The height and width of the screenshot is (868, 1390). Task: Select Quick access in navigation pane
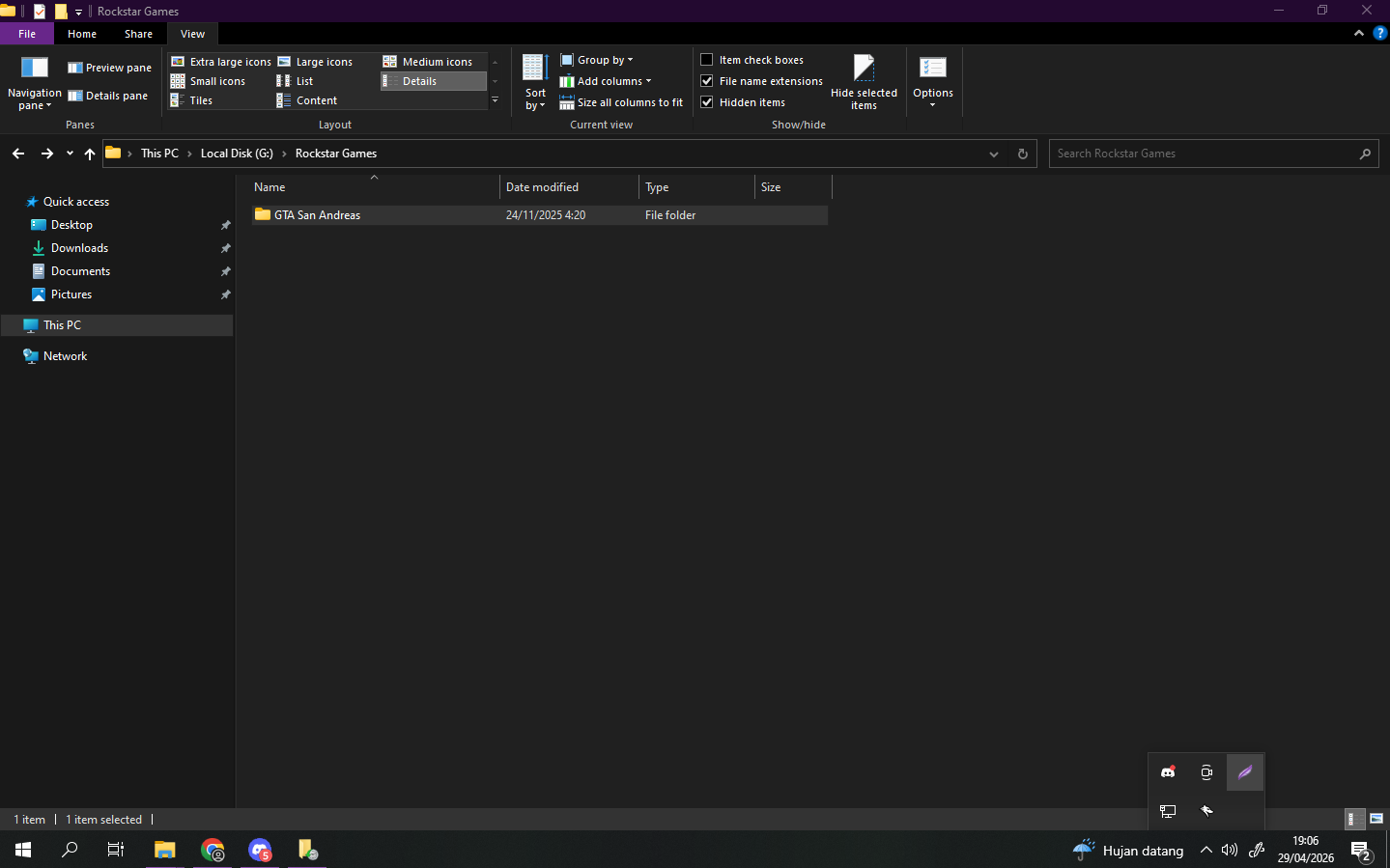[x=76, y=202]
